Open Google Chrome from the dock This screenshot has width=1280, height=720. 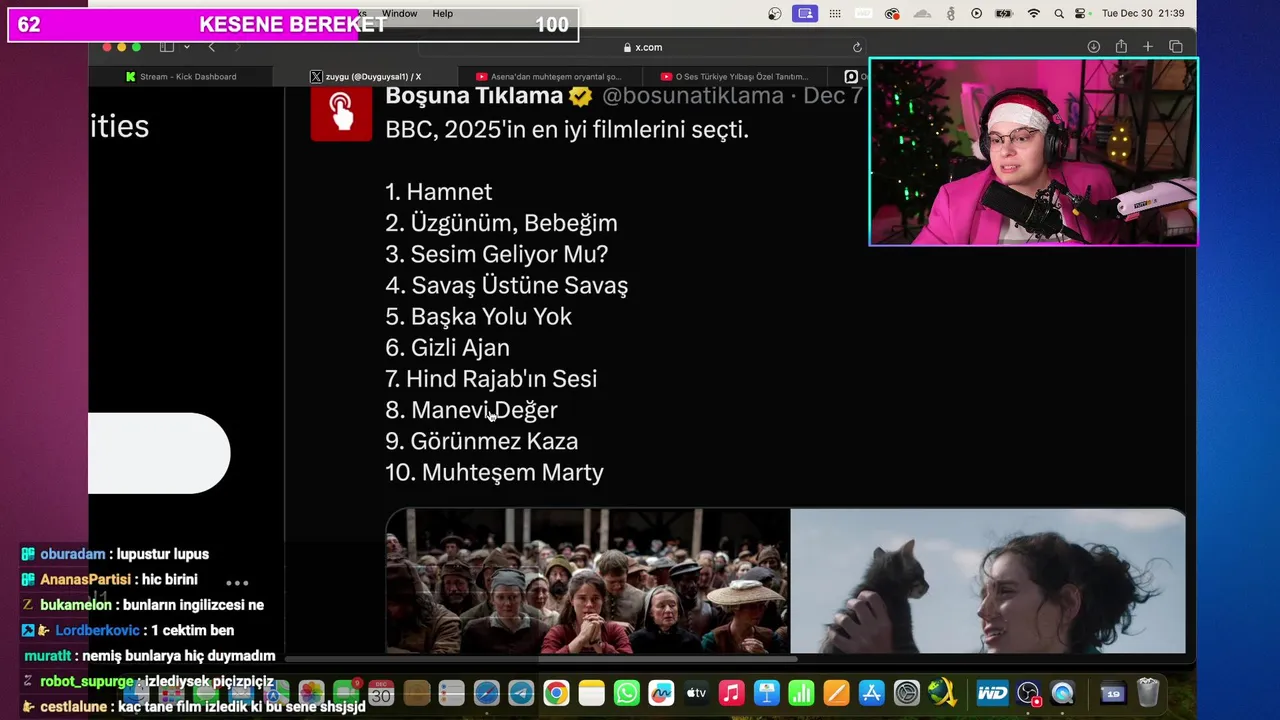[557, 693]
